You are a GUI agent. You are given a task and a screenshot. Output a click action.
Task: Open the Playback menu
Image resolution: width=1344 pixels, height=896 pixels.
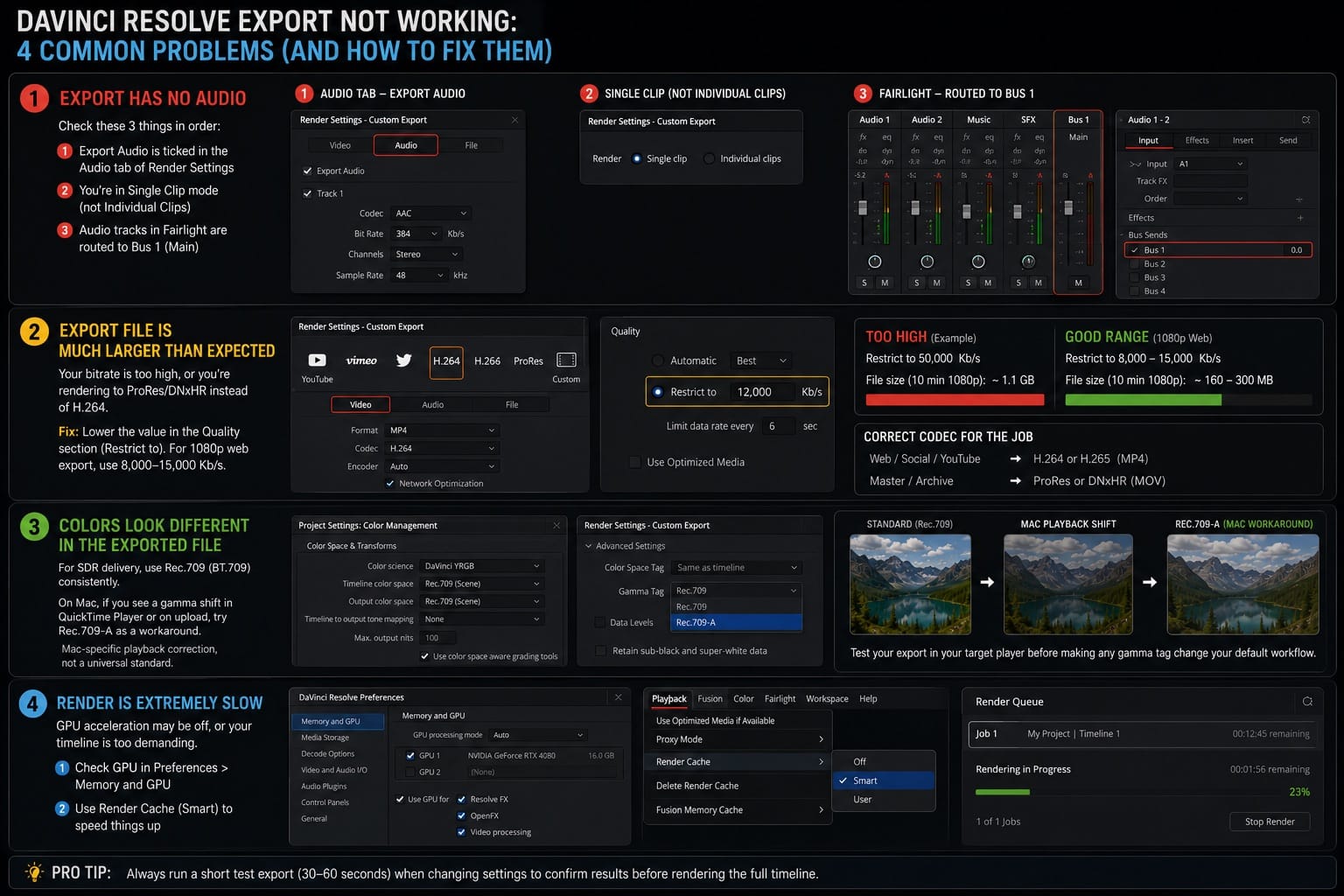click(669, 698)
